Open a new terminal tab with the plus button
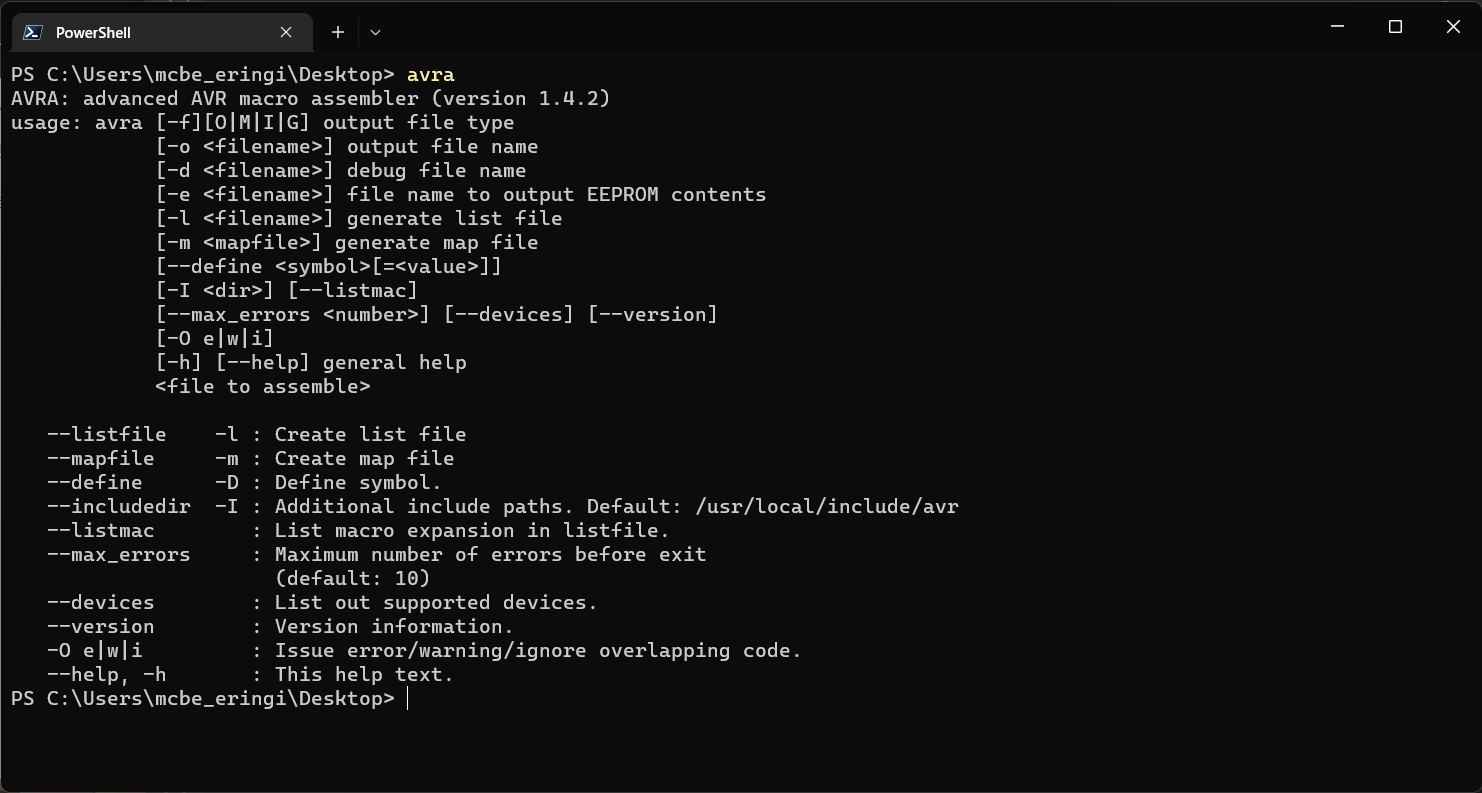Viewport: 1482px width, 793px height. [x=337, y=32]
